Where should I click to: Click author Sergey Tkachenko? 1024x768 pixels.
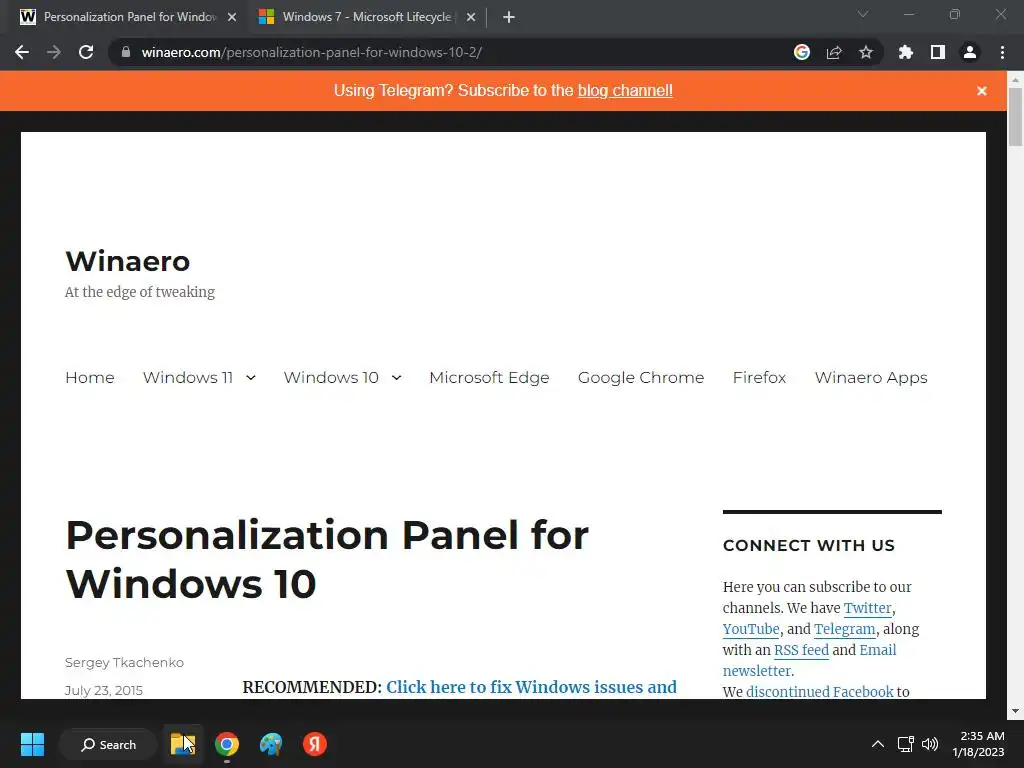pyautogui.click(x=124, y=662)
